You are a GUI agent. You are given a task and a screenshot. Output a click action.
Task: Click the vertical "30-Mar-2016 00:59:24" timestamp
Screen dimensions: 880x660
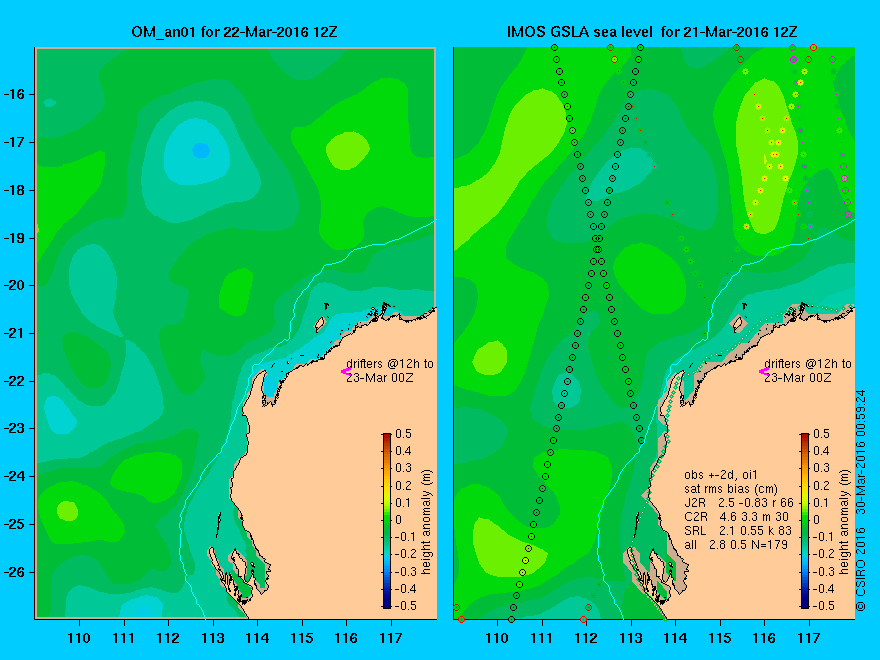861,452
